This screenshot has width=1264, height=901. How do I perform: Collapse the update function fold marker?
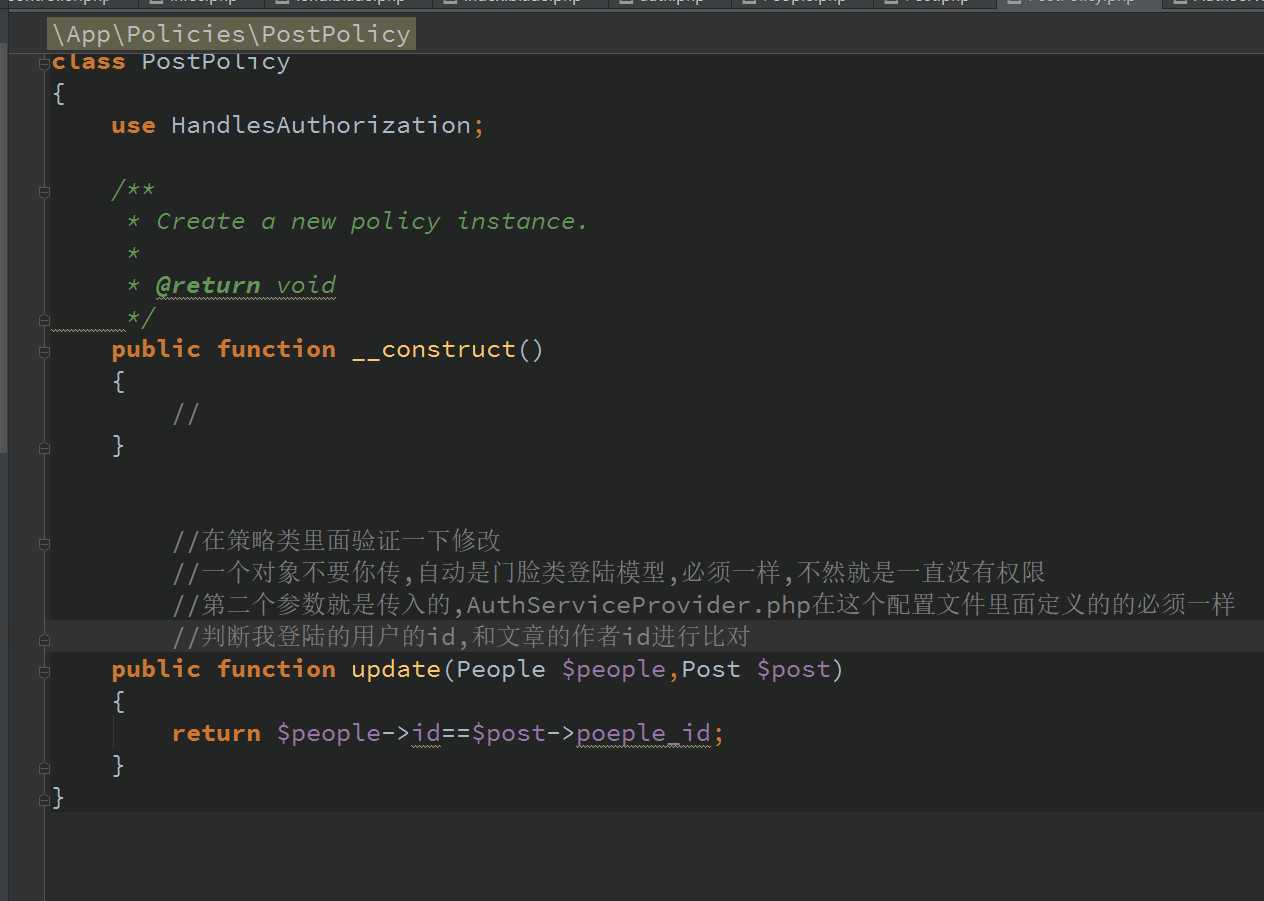tap(44, 670)
